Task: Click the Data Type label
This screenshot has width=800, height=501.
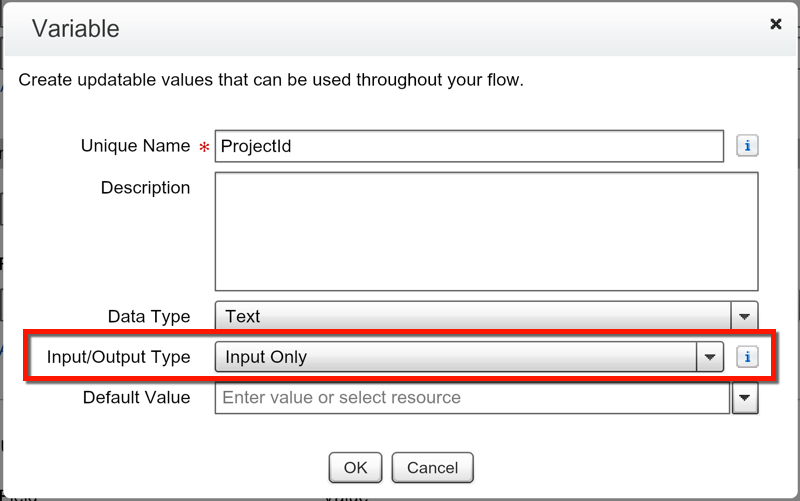Action: (149, 316)
